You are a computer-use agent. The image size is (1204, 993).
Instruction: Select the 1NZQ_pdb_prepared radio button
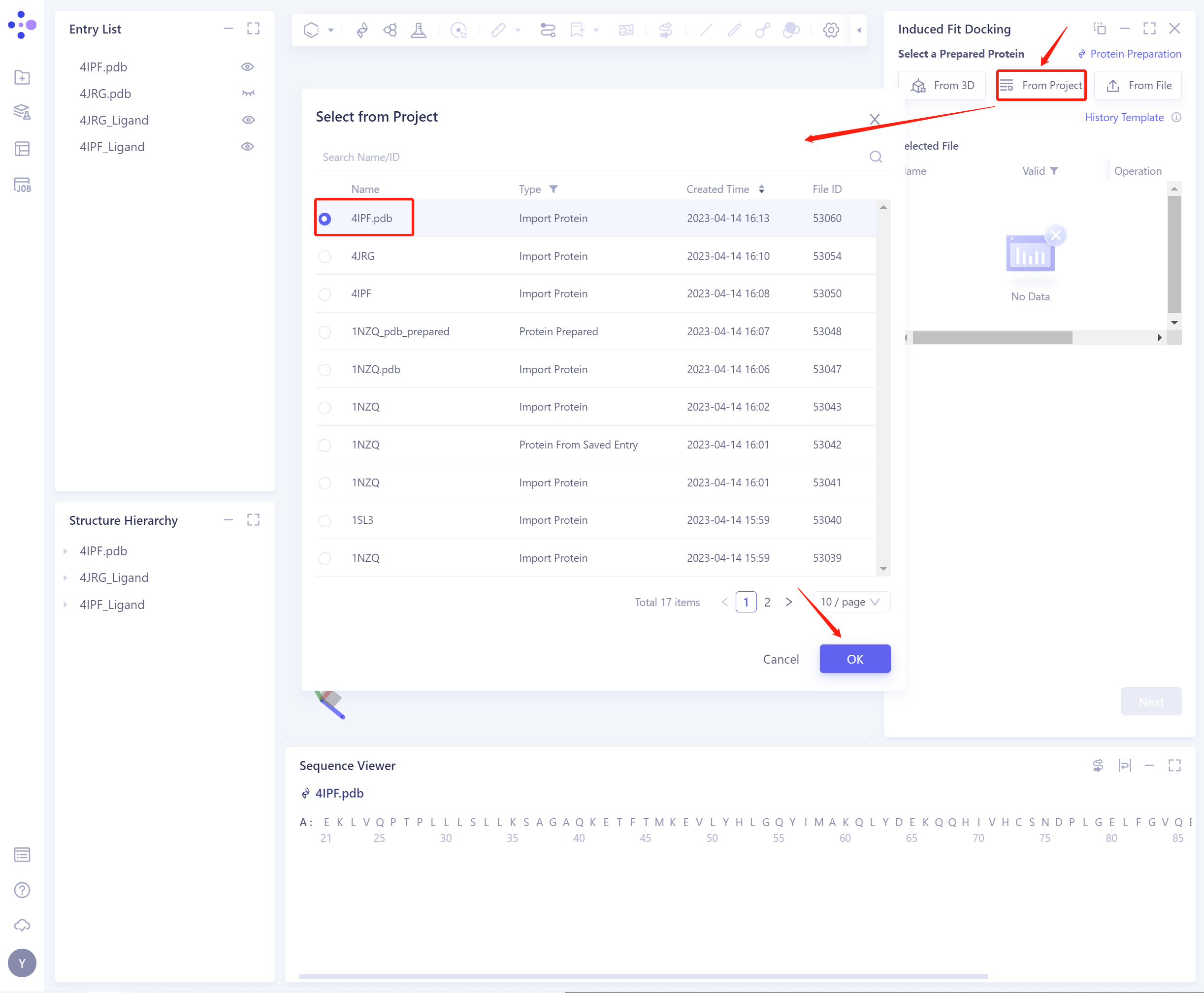pyautogui.click(x=325, y=332)
